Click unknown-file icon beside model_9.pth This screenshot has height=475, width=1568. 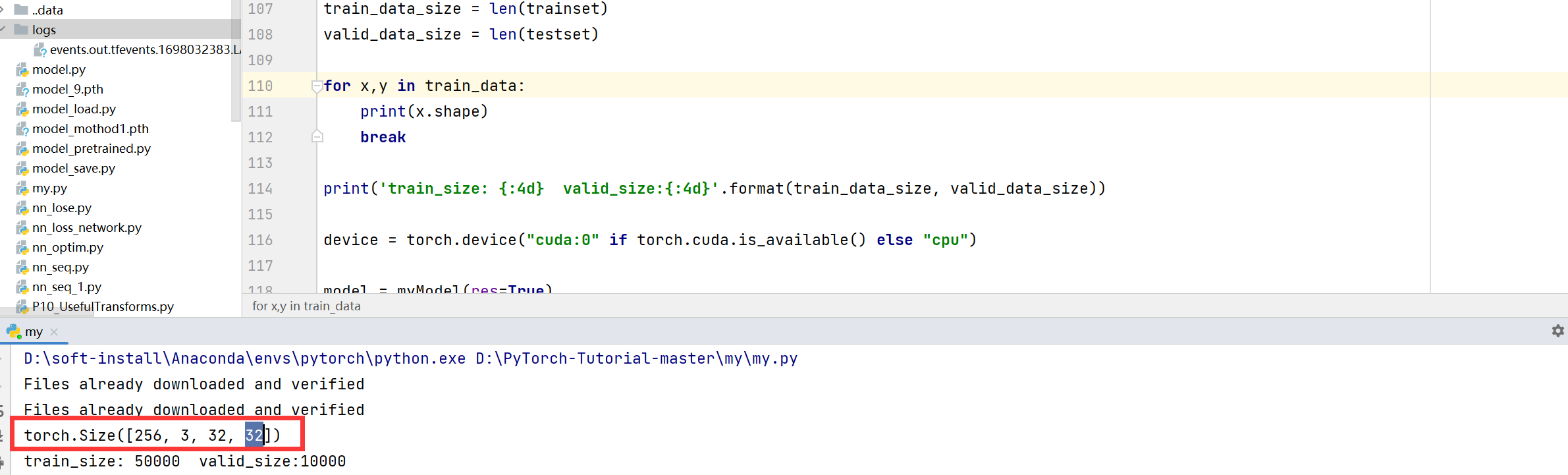[22, 90]
